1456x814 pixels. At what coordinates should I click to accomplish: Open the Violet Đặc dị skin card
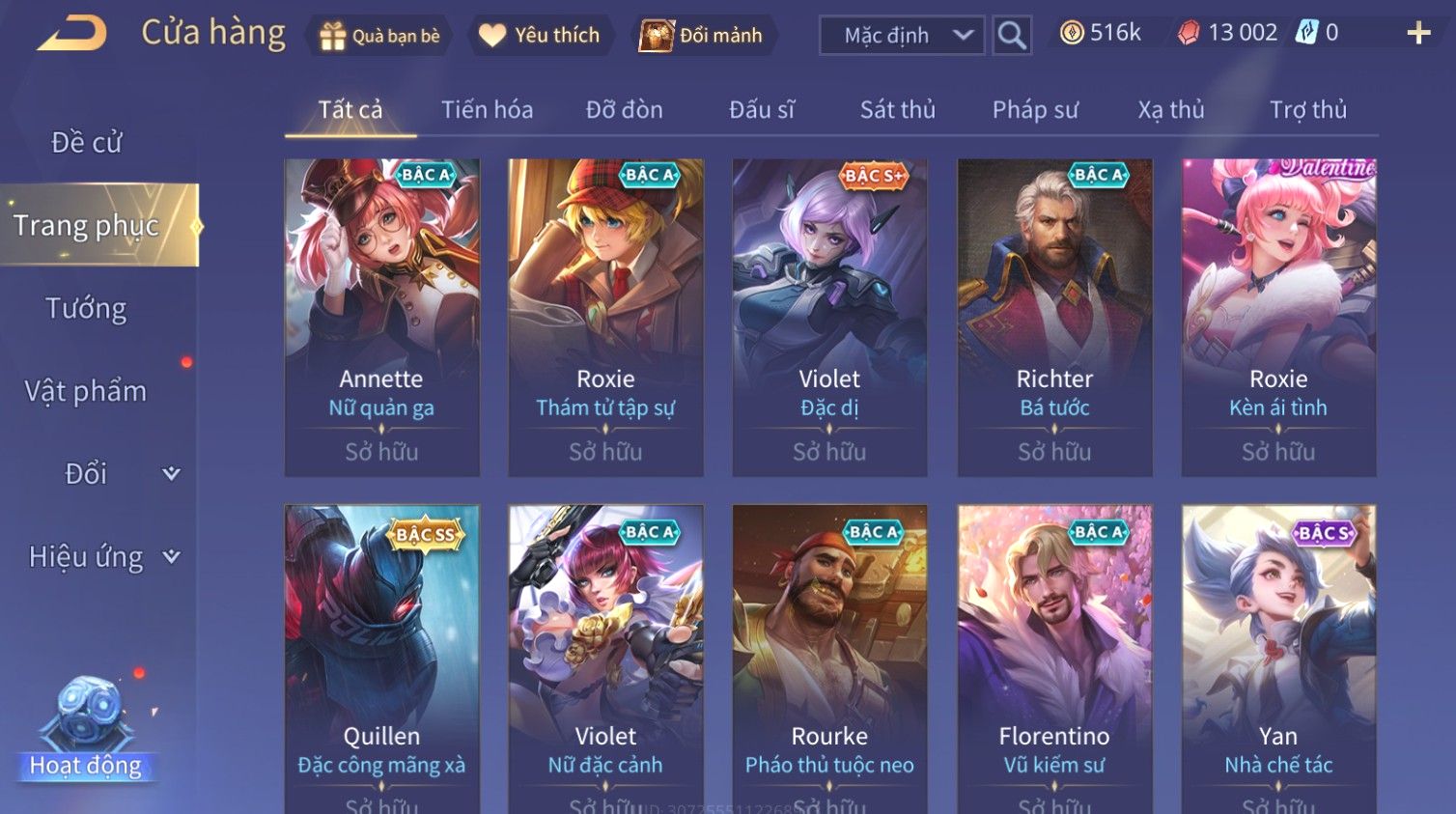pyautogui.click(x=830, y=318)
